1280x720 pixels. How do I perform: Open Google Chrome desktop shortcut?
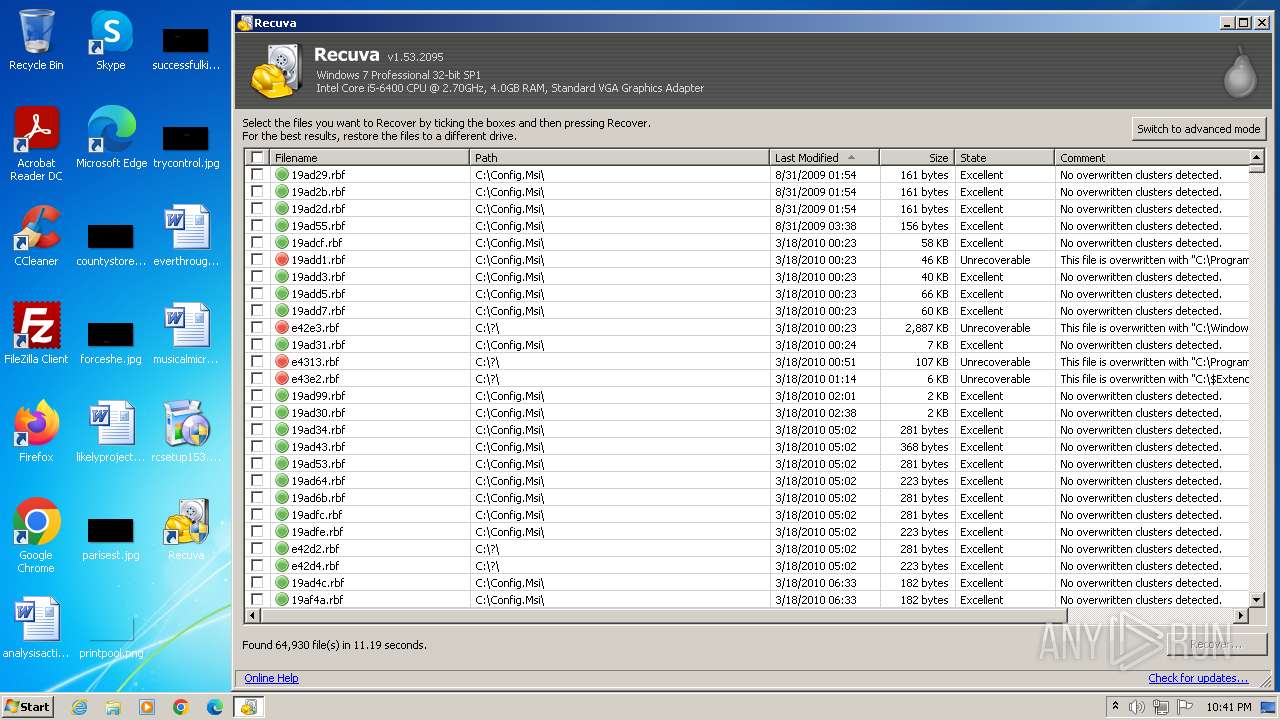click(x=36, y=536)
